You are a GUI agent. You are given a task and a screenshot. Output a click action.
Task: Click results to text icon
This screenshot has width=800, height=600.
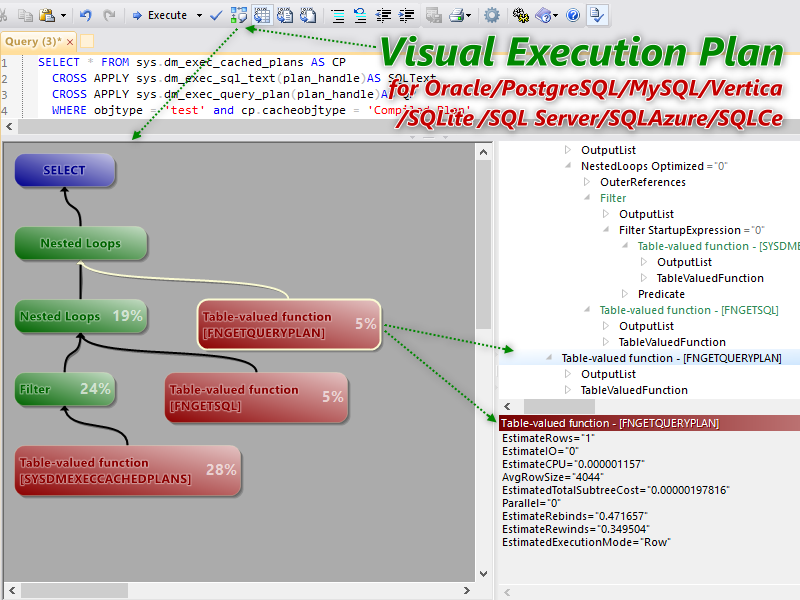click(x=285, y=15)
